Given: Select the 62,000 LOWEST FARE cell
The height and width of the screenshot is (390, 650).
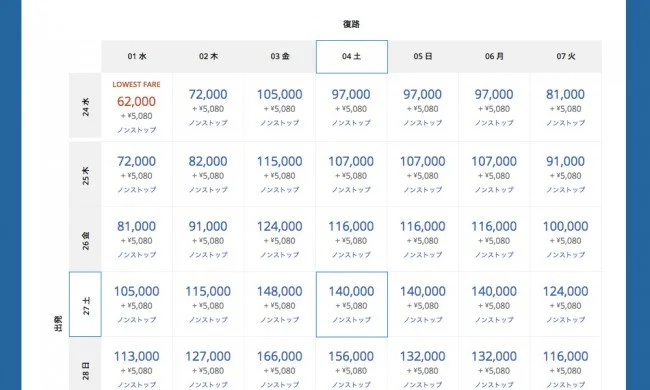Looking at the screenshot, I should tap(136, 107).
